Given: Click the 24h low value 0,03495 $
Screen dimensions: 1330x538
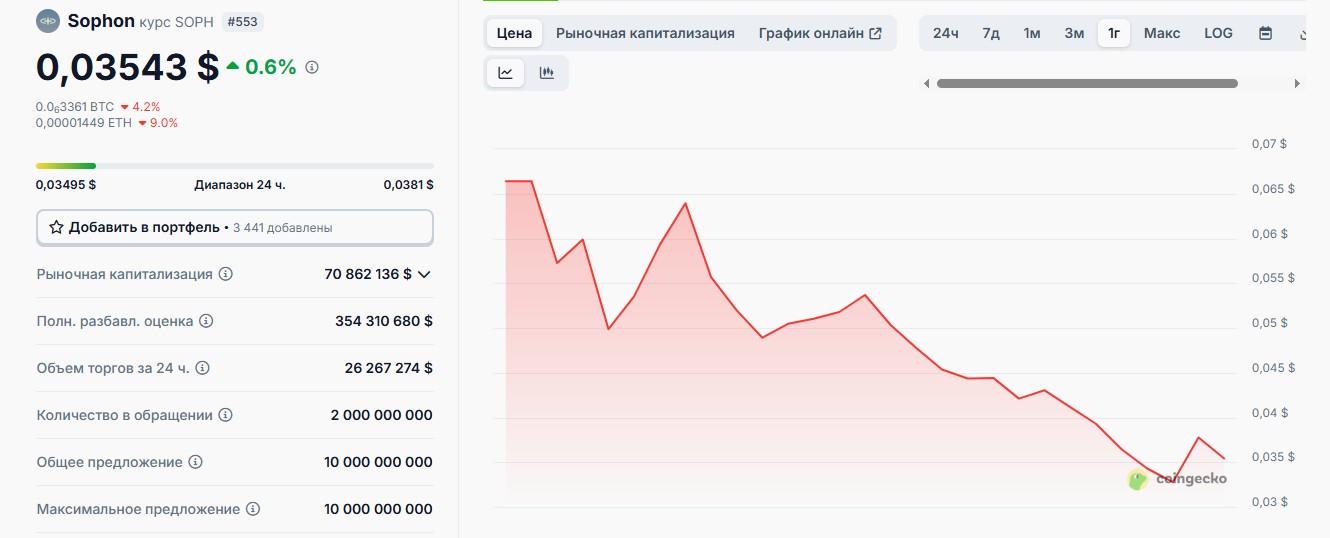Looking at the screenshot, I should [66, 184].
